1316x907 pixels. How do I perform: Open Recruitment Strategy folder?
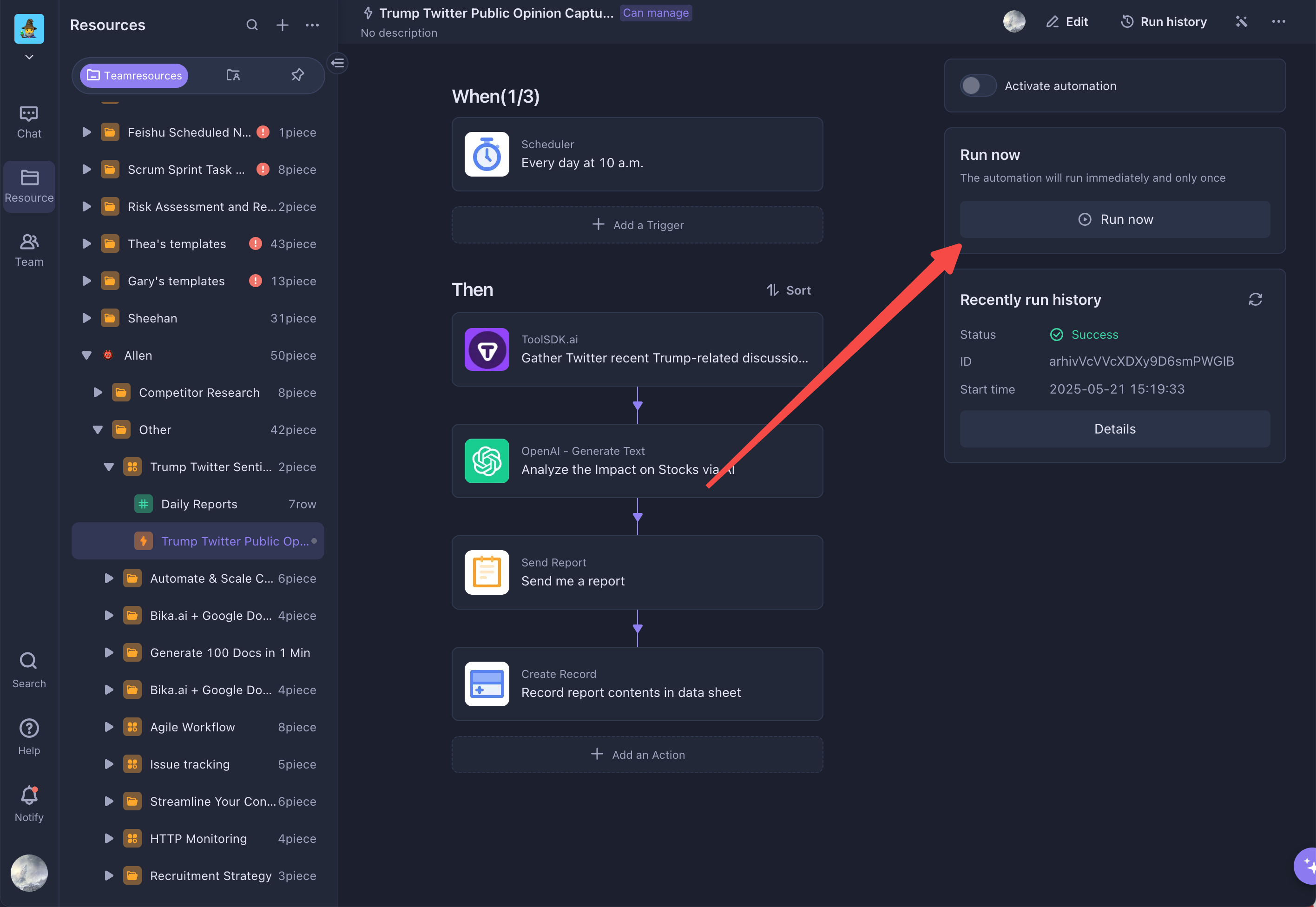tap(198, 875)
